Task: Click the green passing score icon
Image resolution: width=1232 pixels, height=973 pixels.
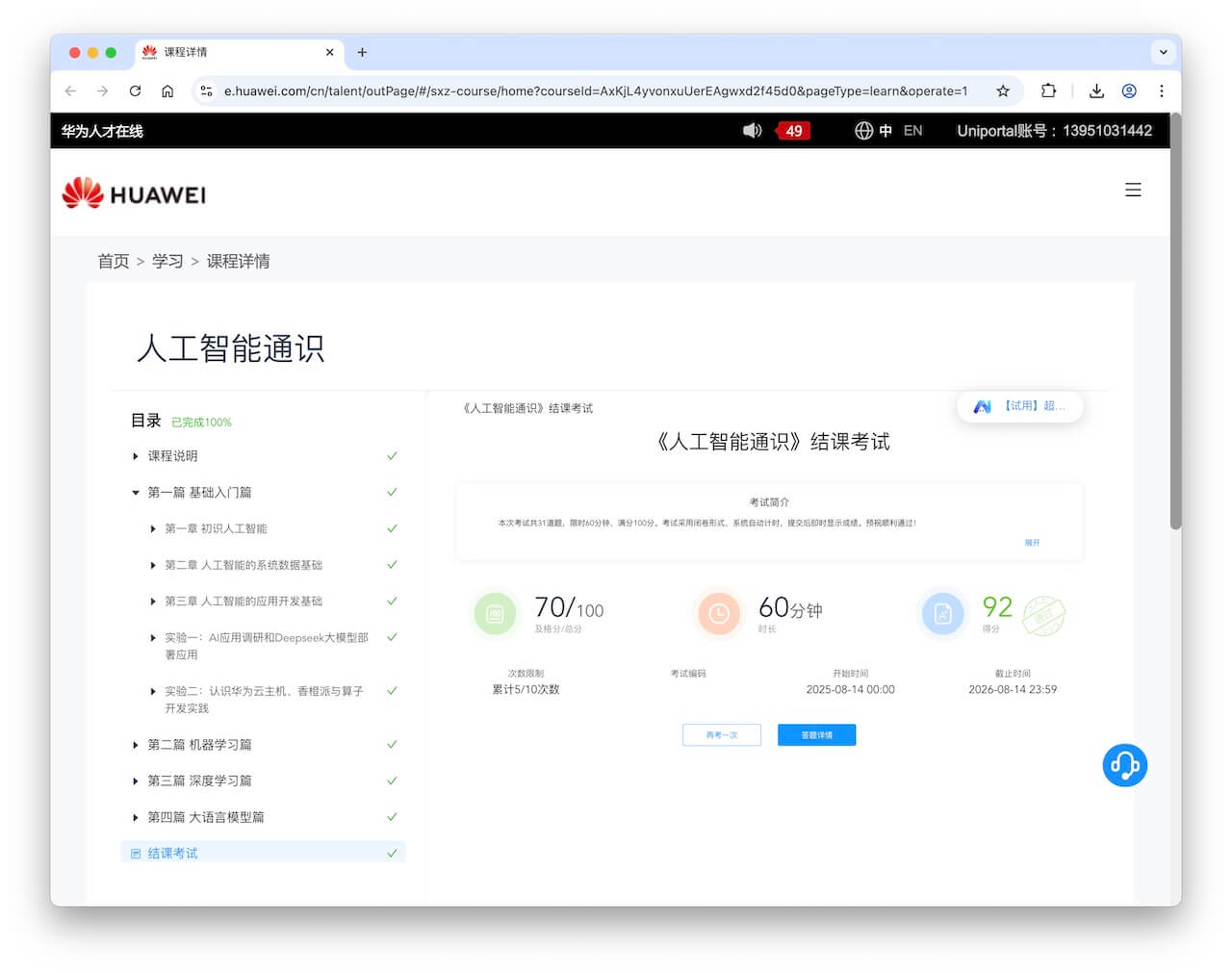Action: (495, 613)
